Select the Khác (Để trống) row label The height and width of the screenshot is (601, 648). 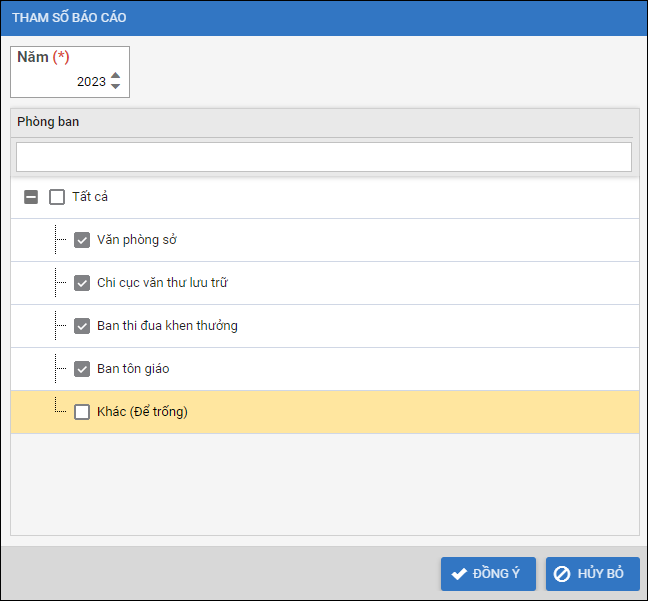pyautogui.click(x=142, y=412)
